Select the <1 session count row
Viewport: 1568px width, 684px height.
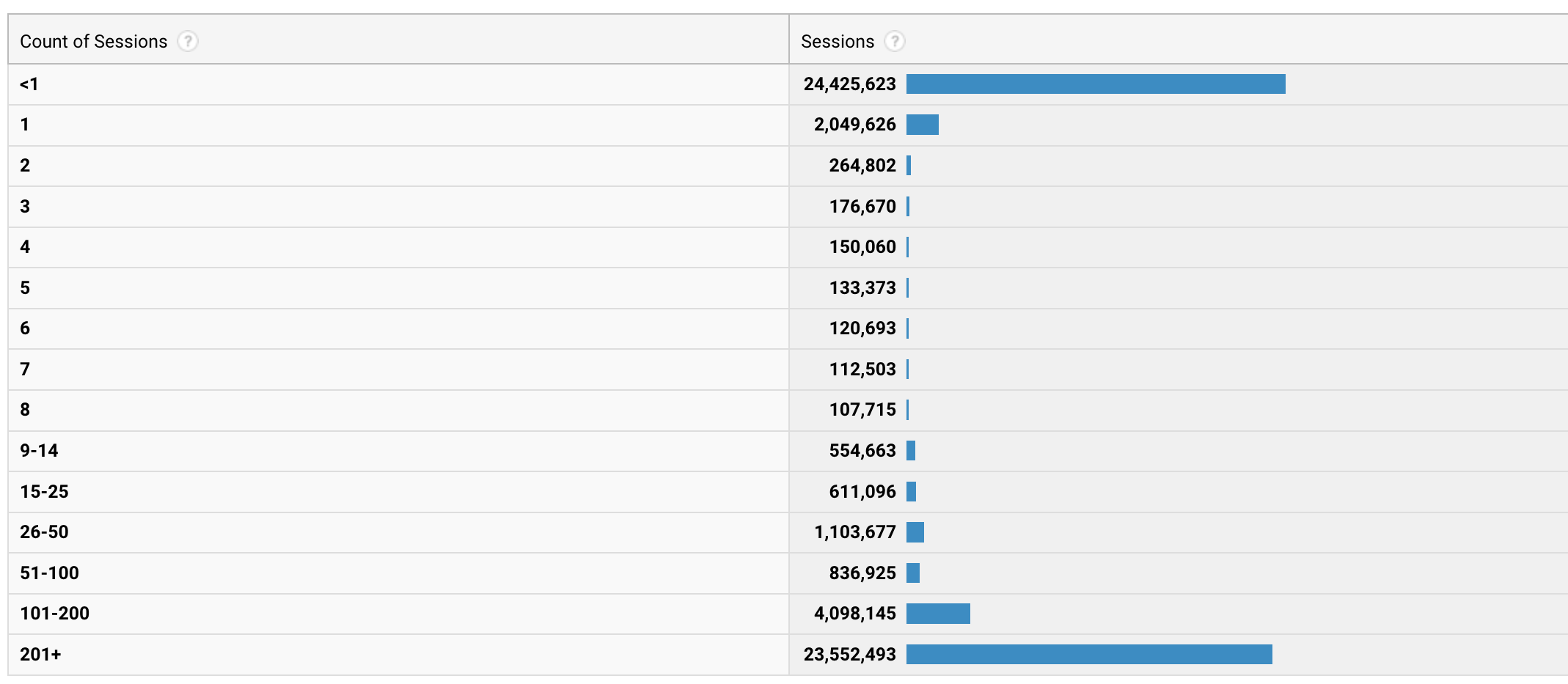pyautogui.click(x=29, y=84)
